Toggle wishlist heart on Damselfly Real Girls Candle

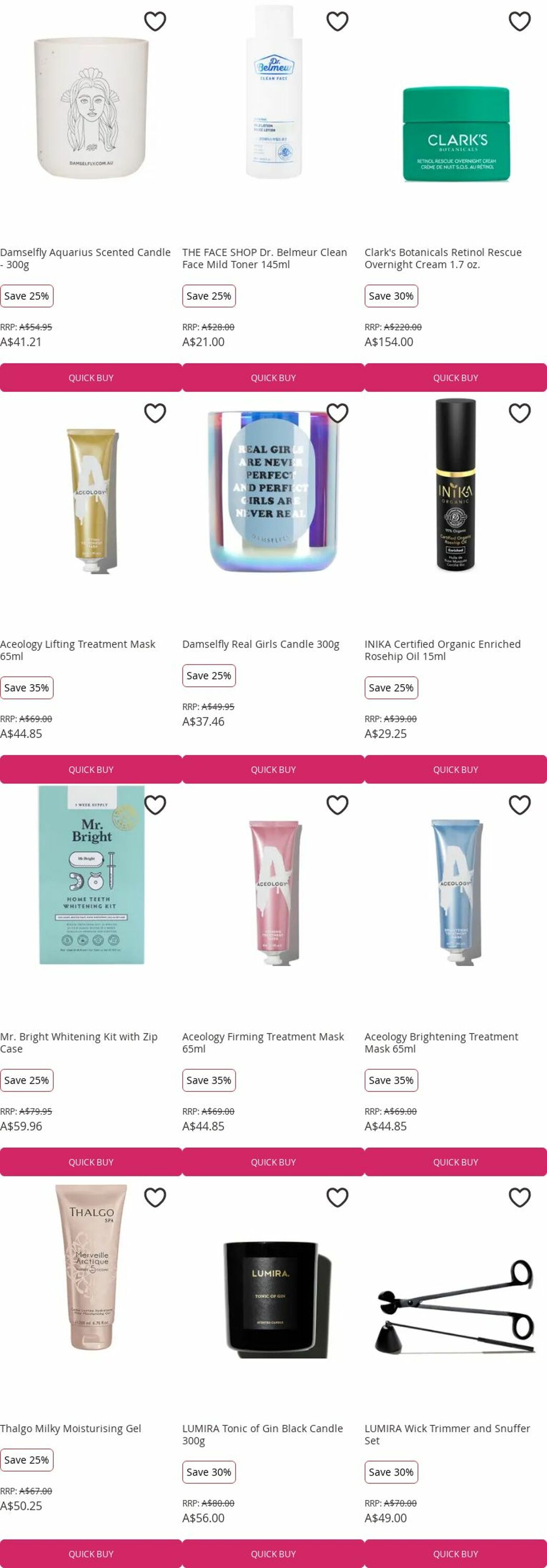point(337,413)
